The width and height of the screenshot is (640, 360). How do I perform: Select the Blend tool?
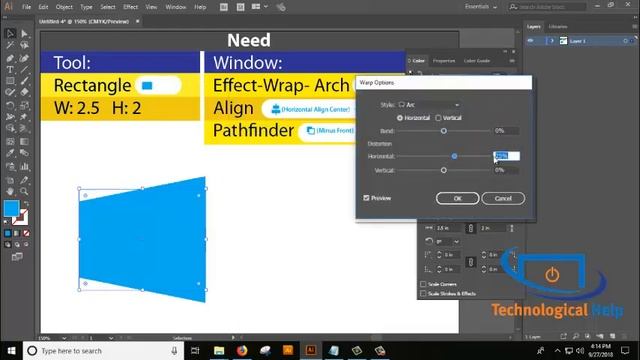coord(24,153)
